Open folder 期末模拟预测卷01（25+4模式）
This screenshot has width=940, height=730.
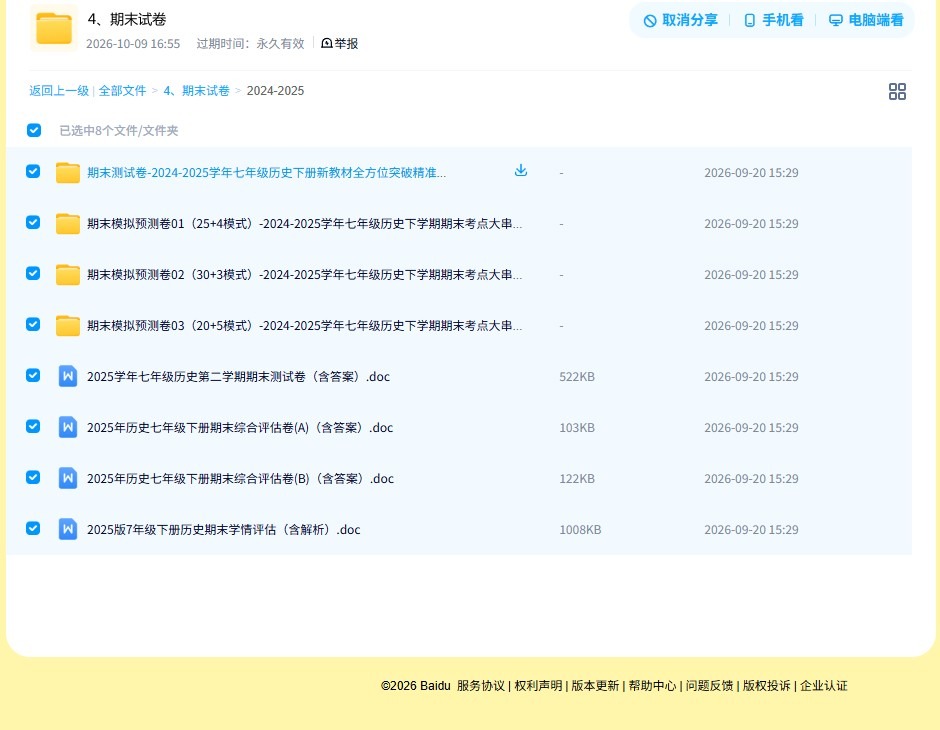[305, 224]
